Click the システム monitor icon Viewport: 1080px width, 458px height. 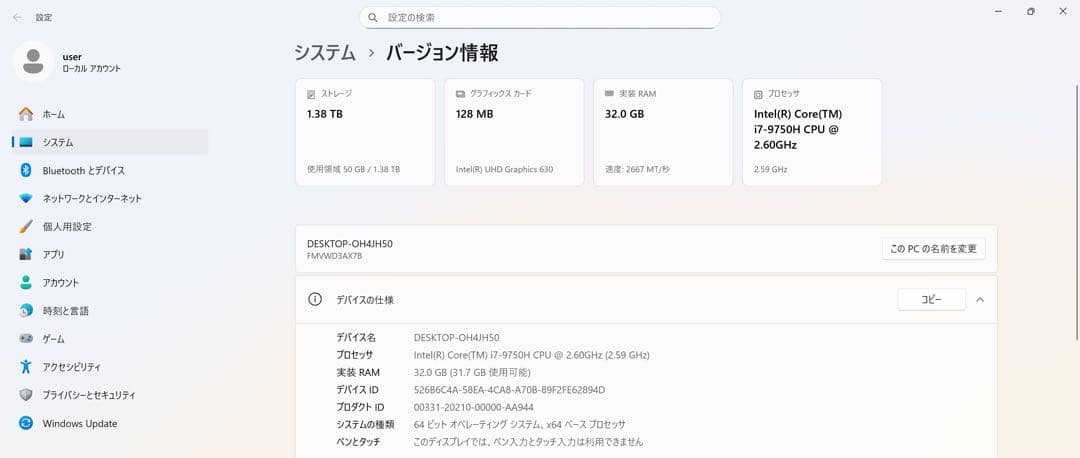(26, 143)
